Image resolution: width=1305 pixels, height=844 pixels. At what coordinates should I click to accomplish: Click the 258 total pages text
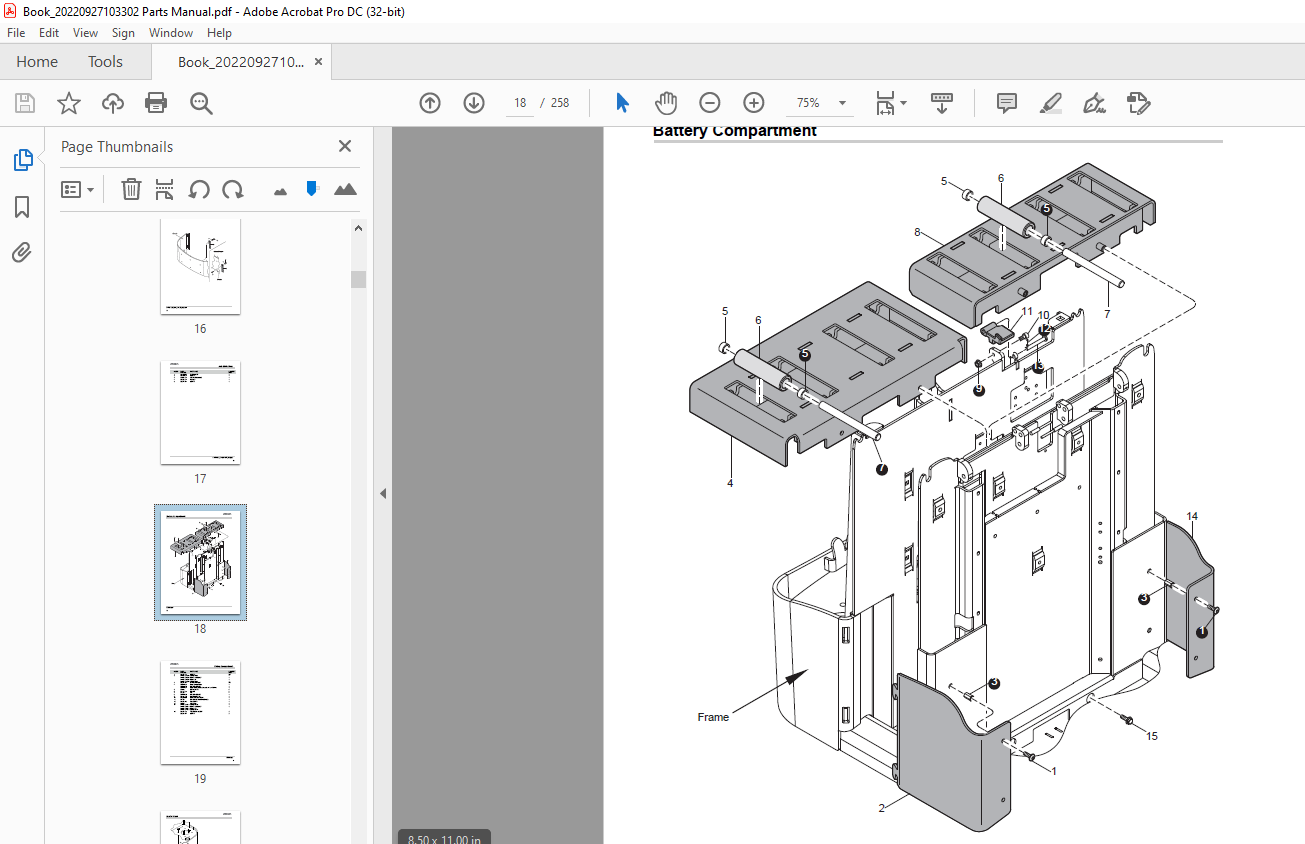[x=560, y=103]
